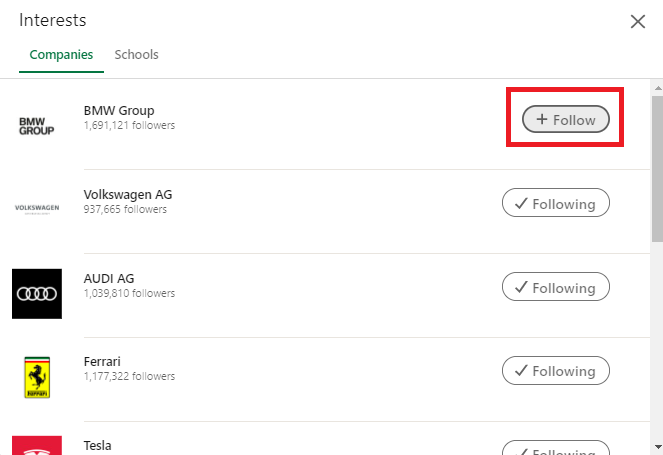Open the Volkswagen AG company link
The width and height of the screenshot is (663, 455).
click(128, 195)
